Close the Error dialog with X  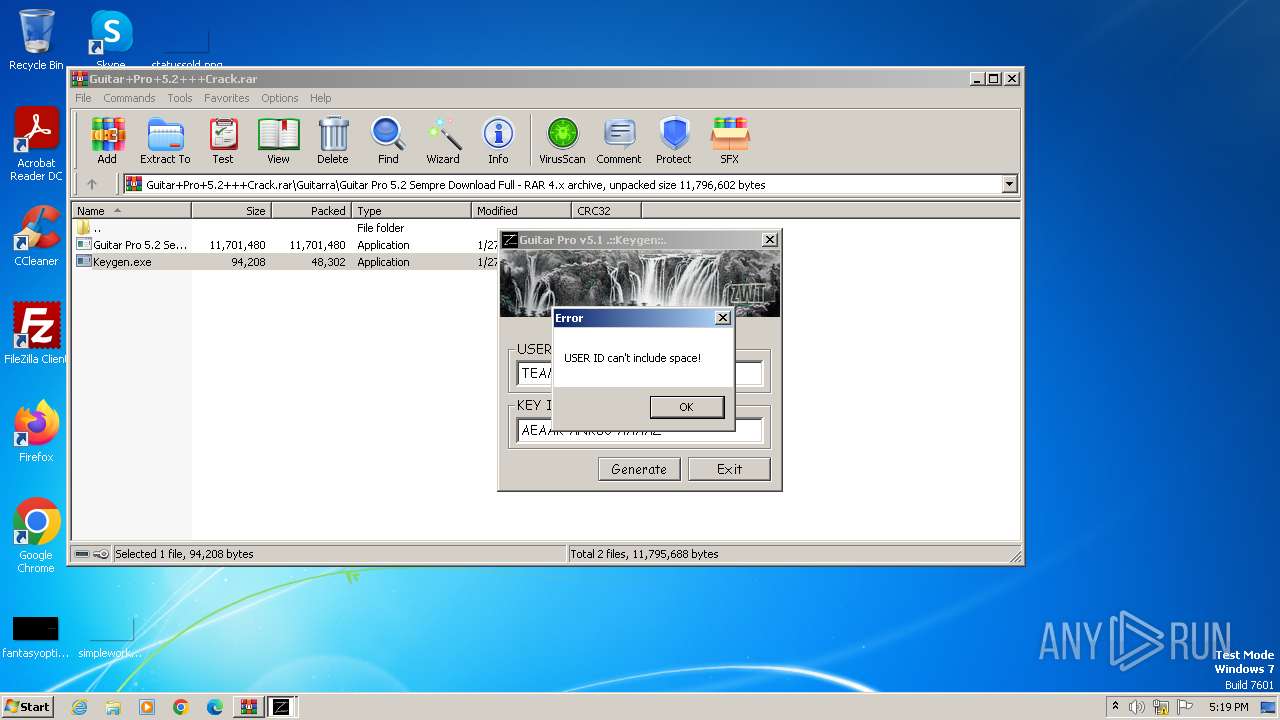click(x=723, y=318)
